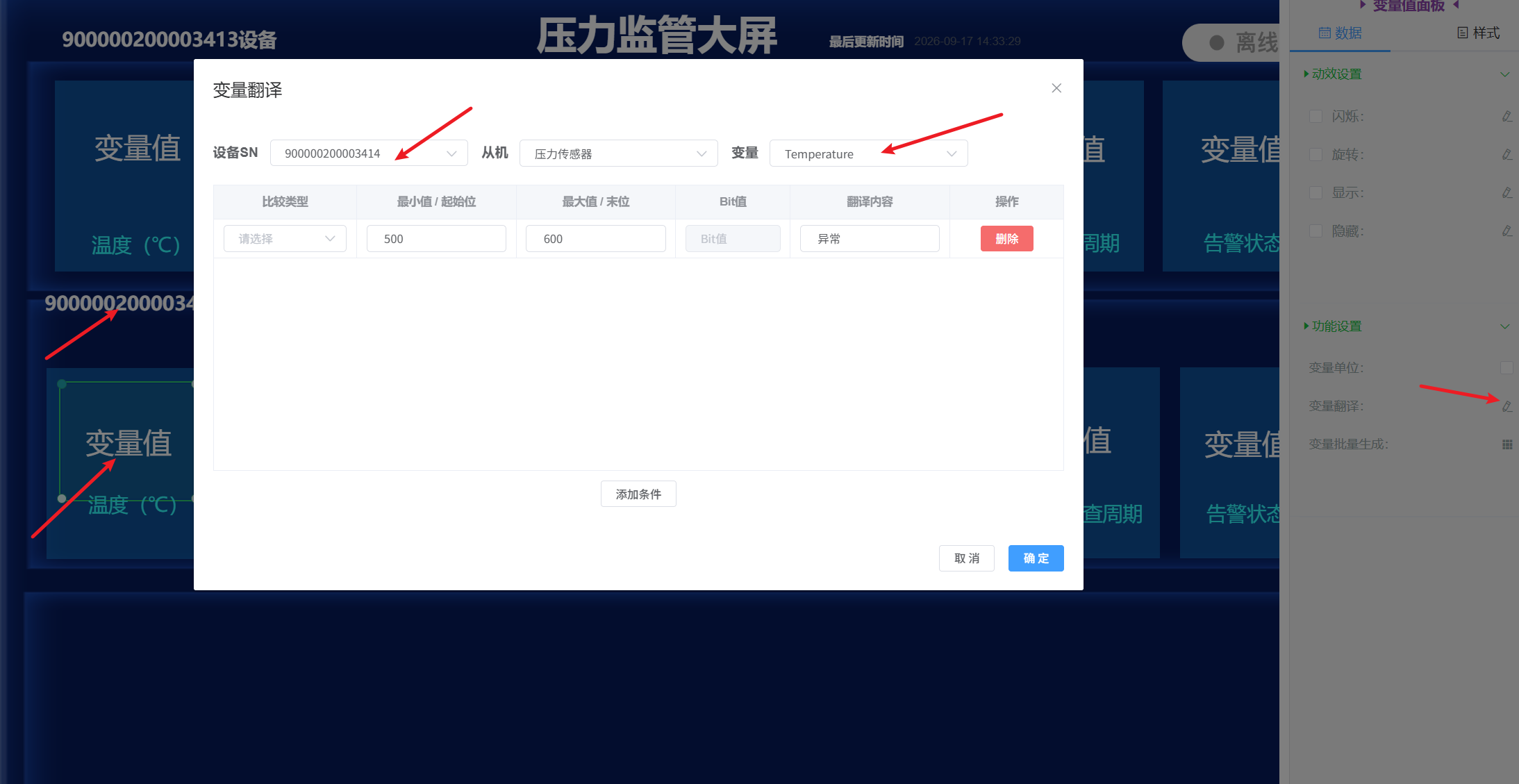Click the red 删除 button
Viewport: 1519px width, 784px height.
coord(1006,239)
